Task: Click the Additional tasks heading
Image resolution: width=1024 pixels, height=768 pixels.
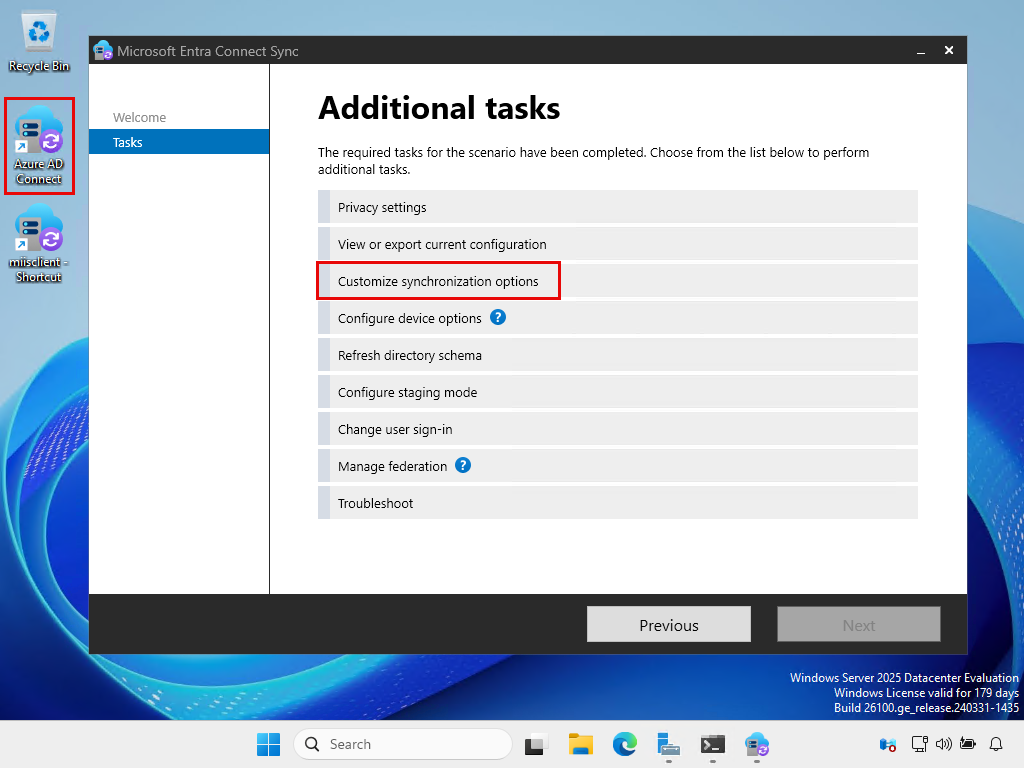Action: (x=439, y=108)
